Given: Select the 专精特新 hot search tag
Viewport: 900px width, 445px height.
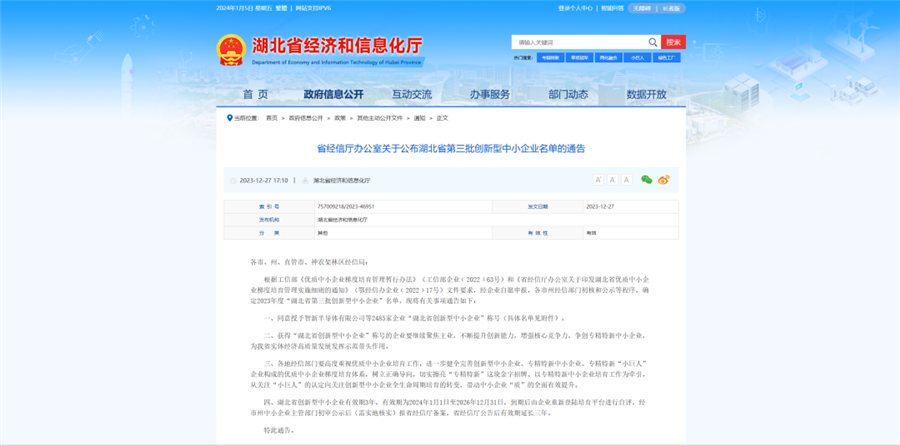Looking at the screenshot, I should pyautogui.click(x=550, y=58).
